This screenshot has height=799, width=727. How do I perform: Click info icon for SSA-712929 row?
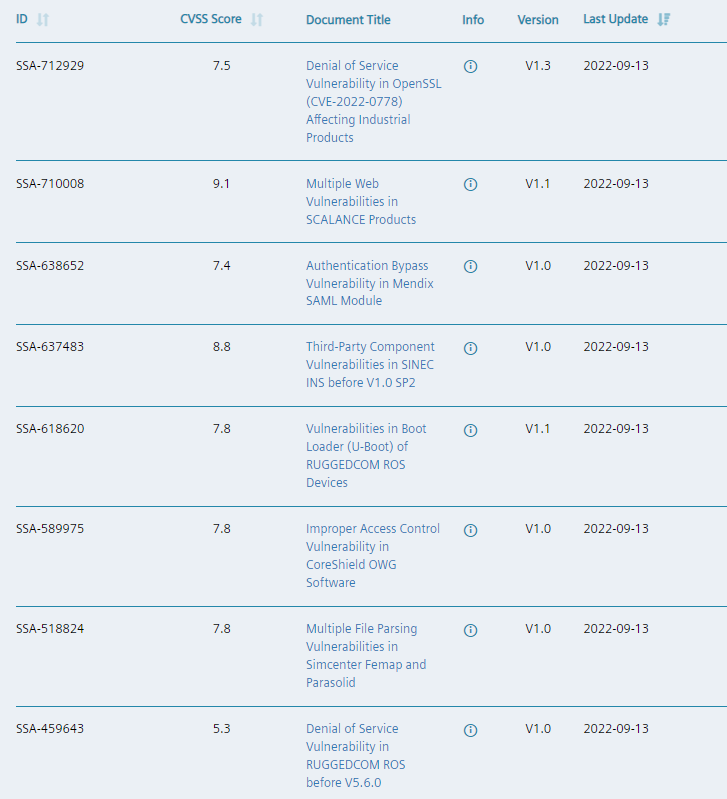pos(471,66)
